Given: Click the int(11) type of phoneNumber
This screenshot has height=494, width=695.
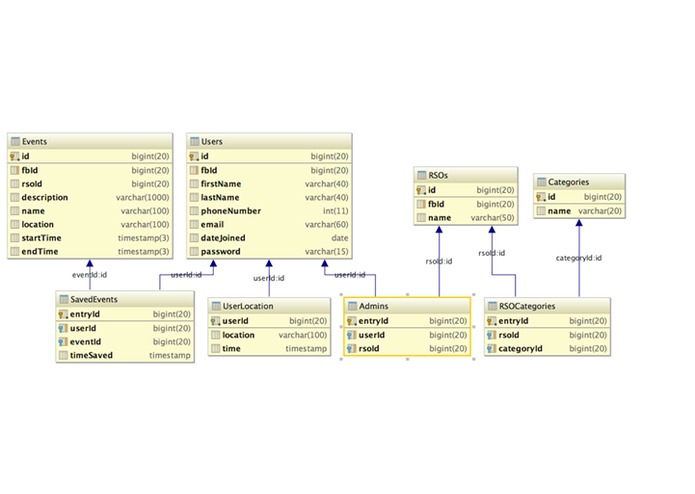Looking at the screenshot, I should (x=336, y=211).
